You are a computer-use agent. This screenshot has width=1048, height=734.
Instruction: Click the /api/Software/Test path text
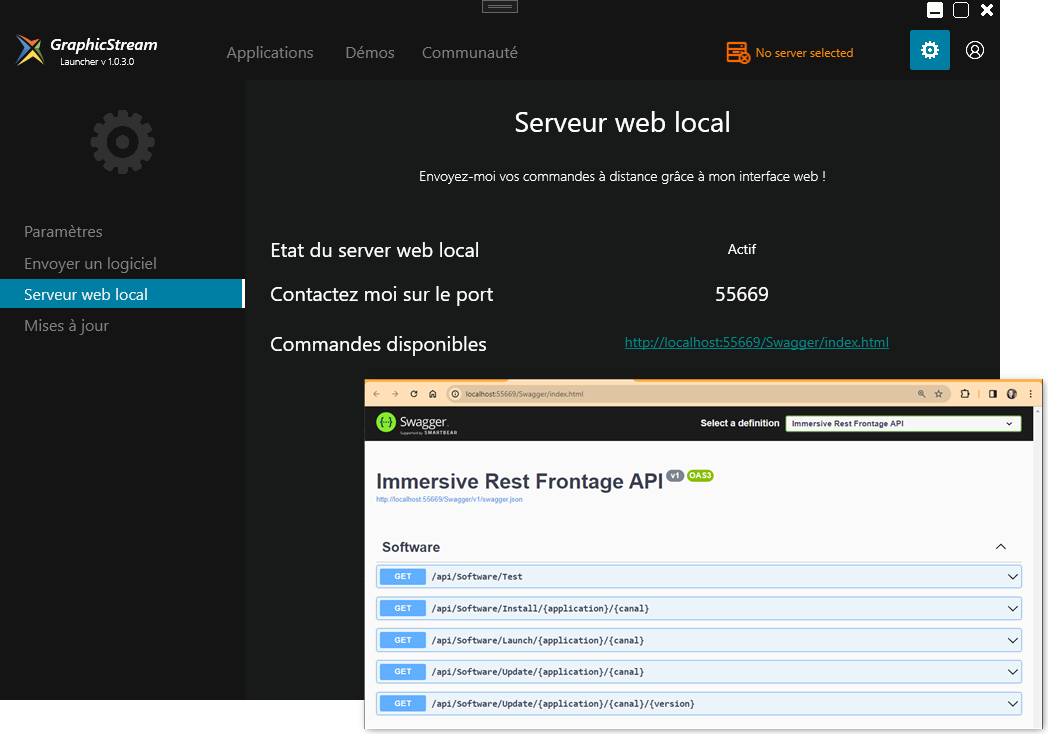click(477, 576)
